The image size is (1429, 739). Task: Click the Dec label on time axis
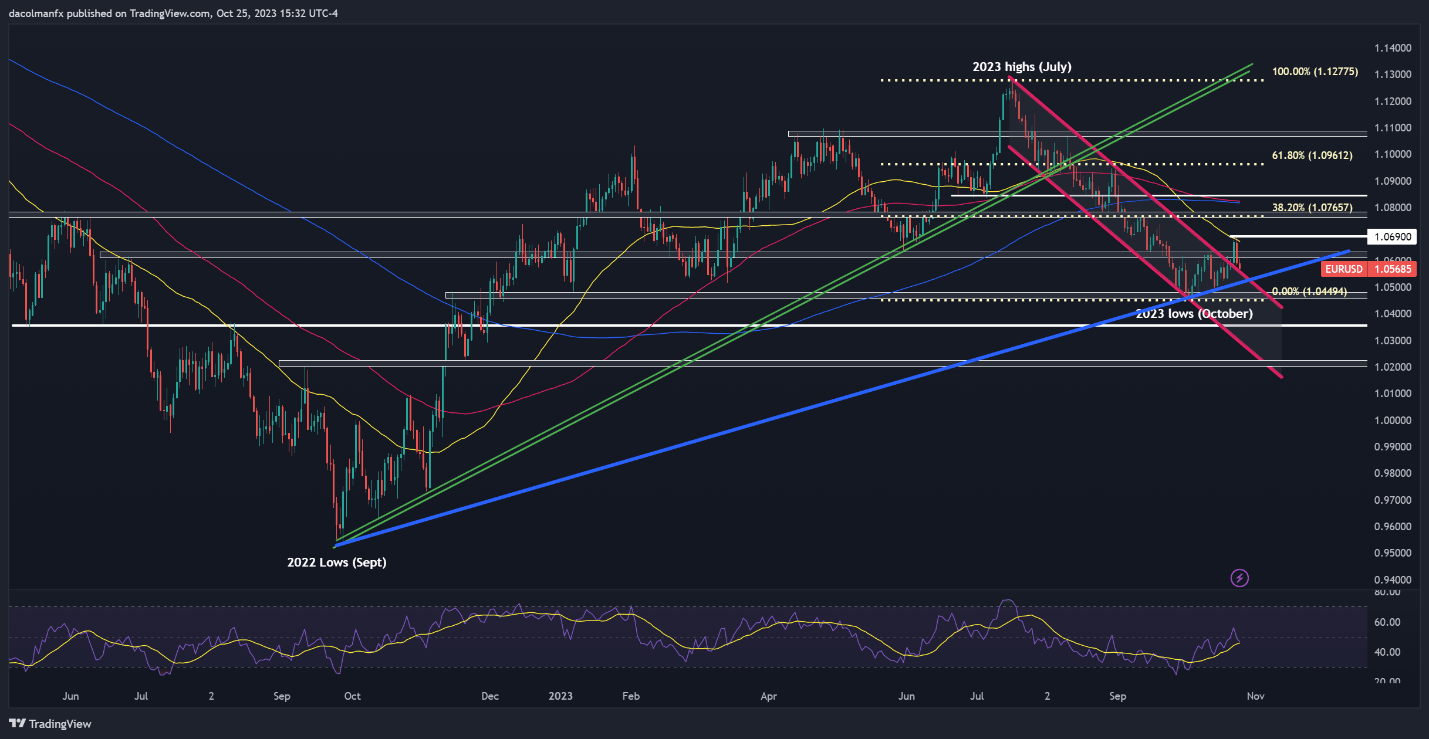click(x=490, y=694)
